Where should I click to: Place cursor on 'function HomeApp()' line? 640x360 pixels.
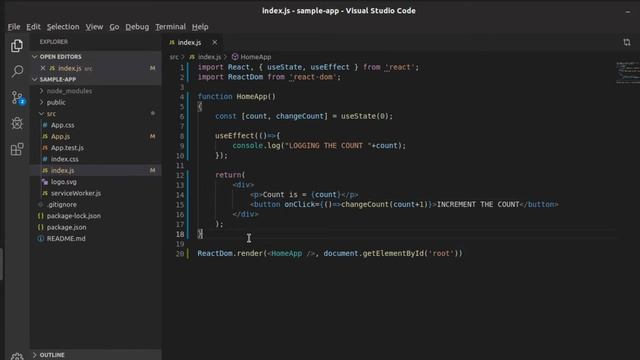236,97
